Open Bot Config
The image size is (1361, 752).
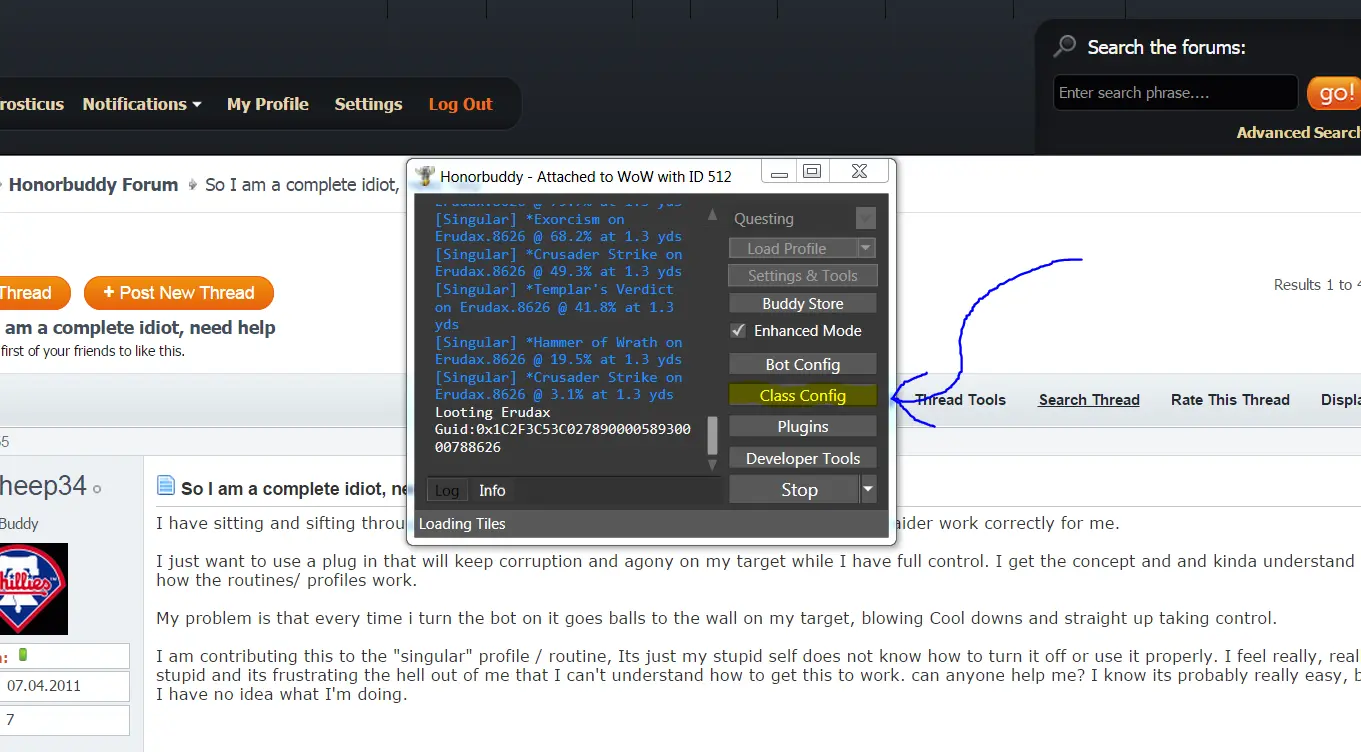coord(803,364)
